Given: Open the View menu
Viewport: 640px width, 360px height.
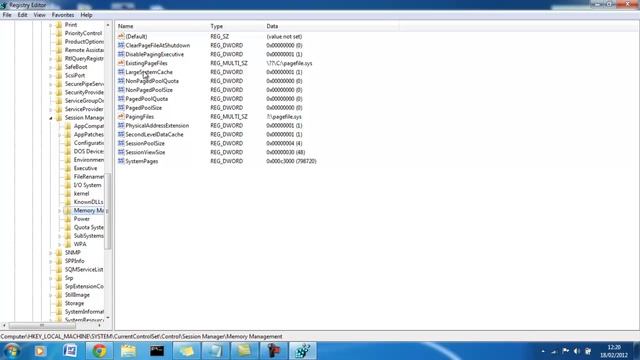Looking at the screenshot, I should 39,15.
